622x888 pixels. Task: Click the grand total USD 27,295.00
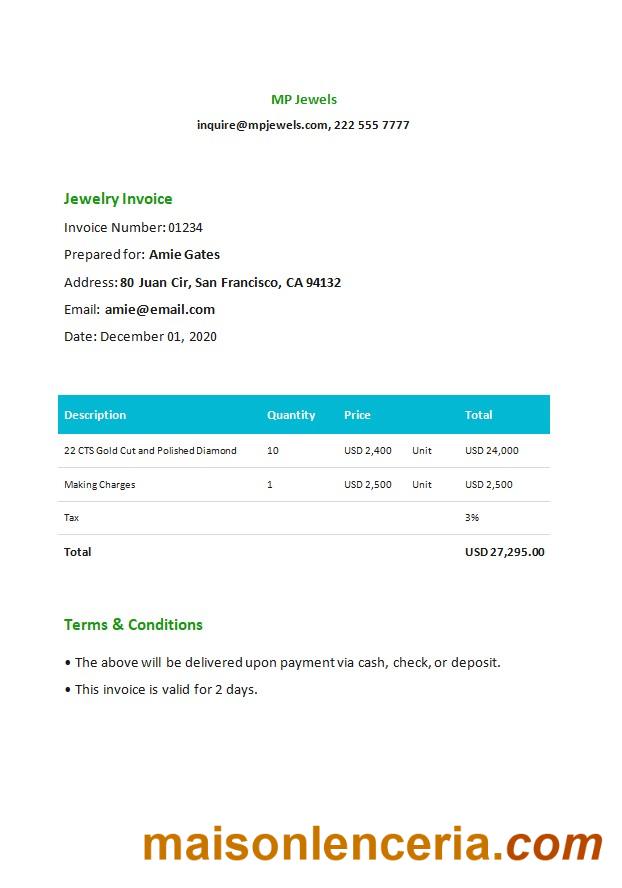point(505,552)
